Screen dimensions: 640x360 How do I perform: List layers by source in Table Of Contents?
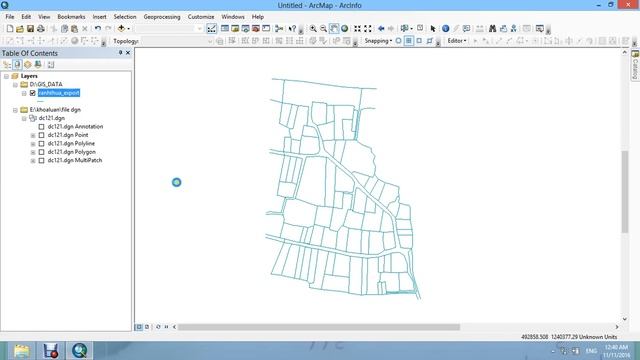point(17,64)
